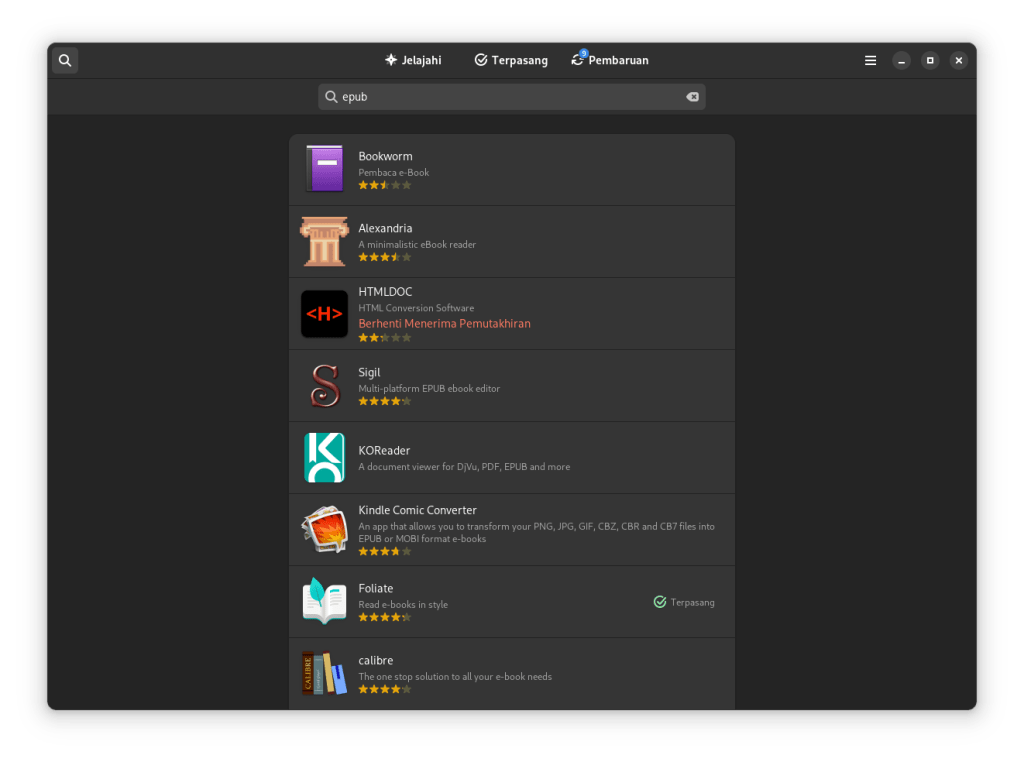Viewport: 1024px width, 762px height.
Task: Click the KOReader app name
Action: 384,450
